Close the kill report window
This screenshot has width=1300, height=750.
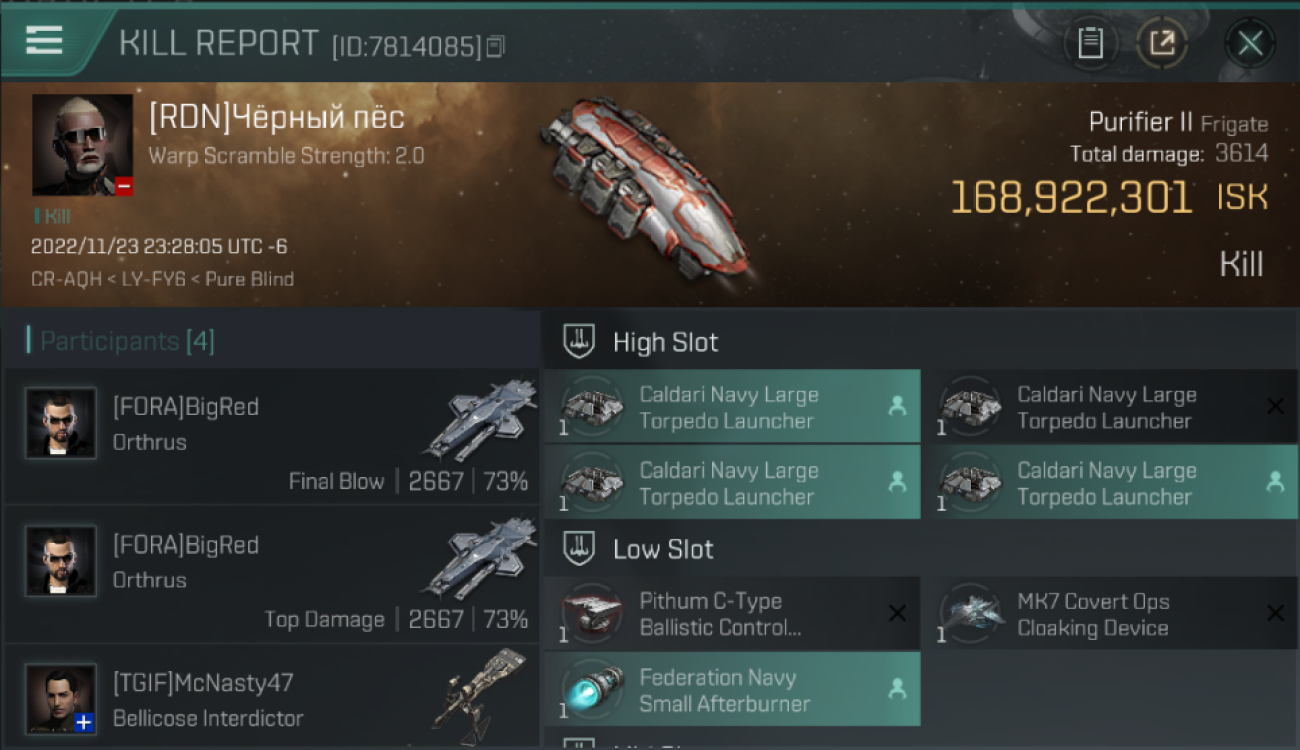(1250, 43)
